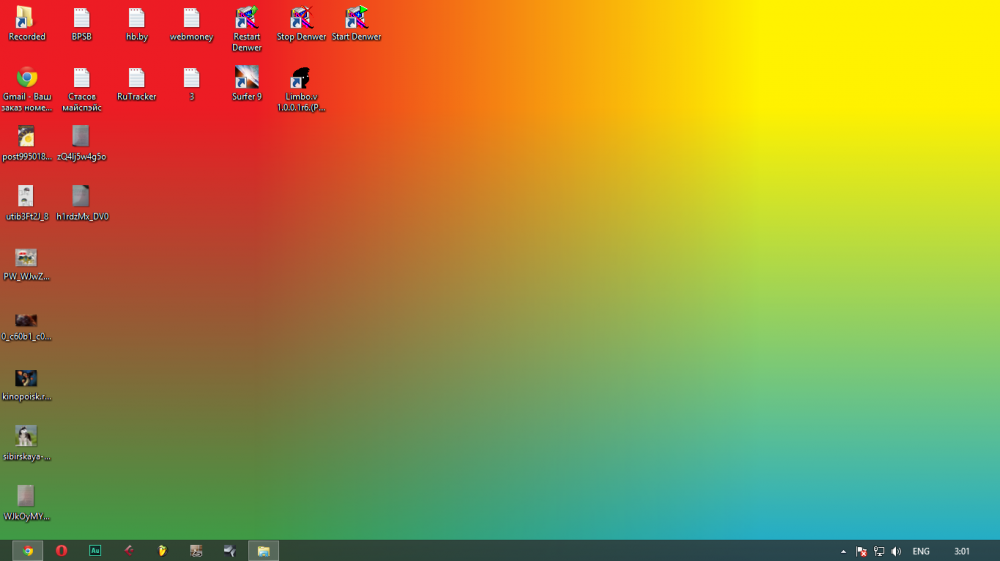This screenshot has width=1000, height=561.
Task: Click the system clock showing 3:01
Action: click(x=962, y=551)
